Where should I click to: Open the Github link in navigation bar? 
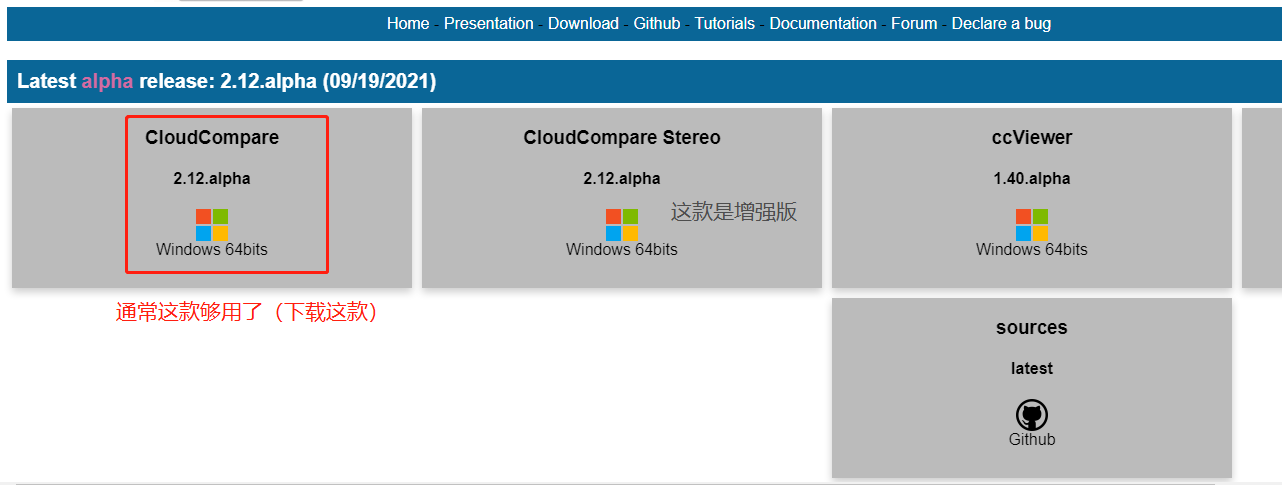point(657,23)
